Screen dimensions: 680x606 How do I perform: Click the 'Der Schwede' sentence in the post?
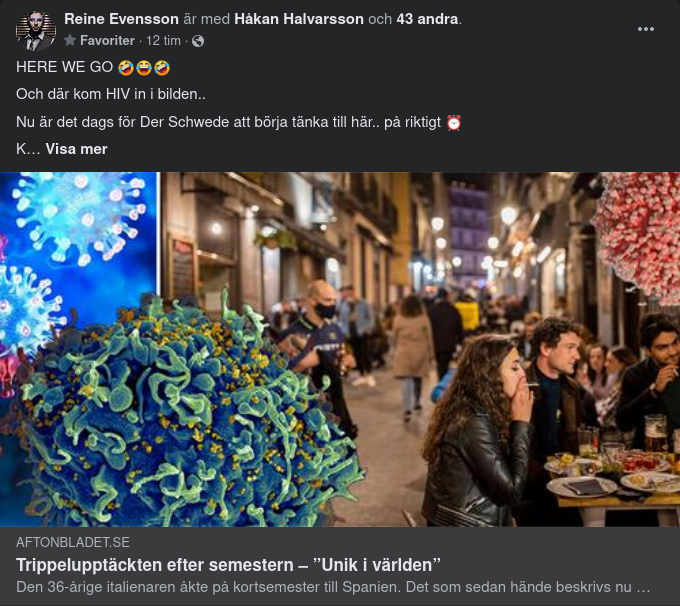(x=229, y=122)
